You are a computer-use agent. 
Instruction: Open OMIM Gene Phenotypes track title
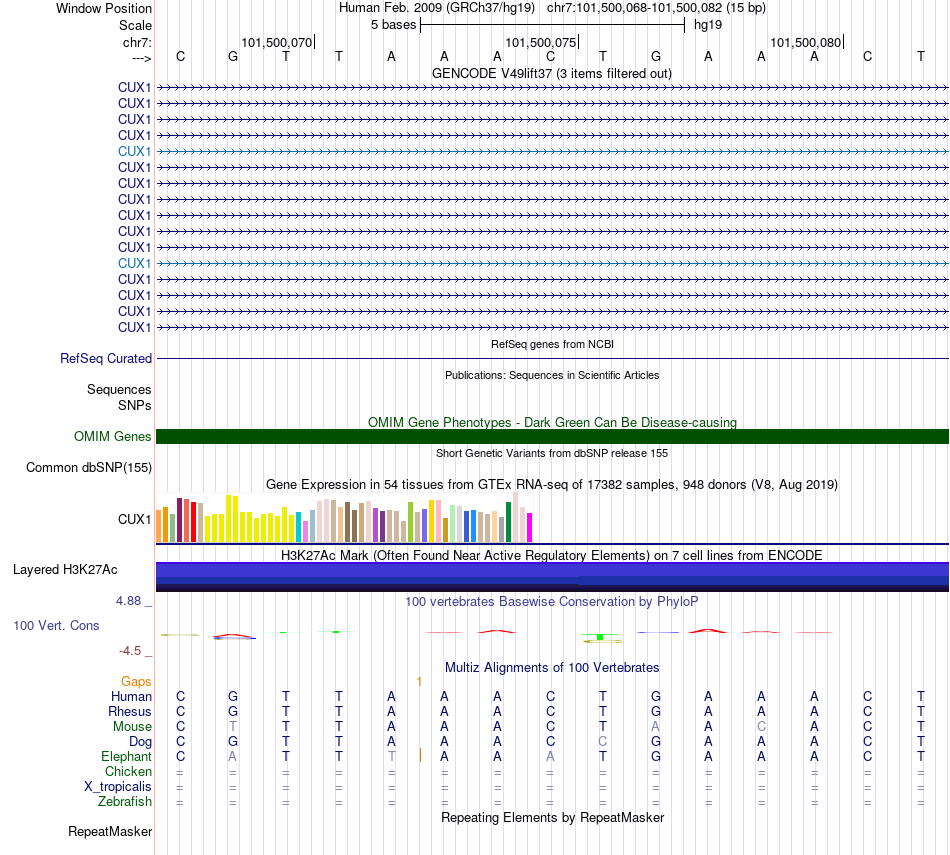coord(552,422)
